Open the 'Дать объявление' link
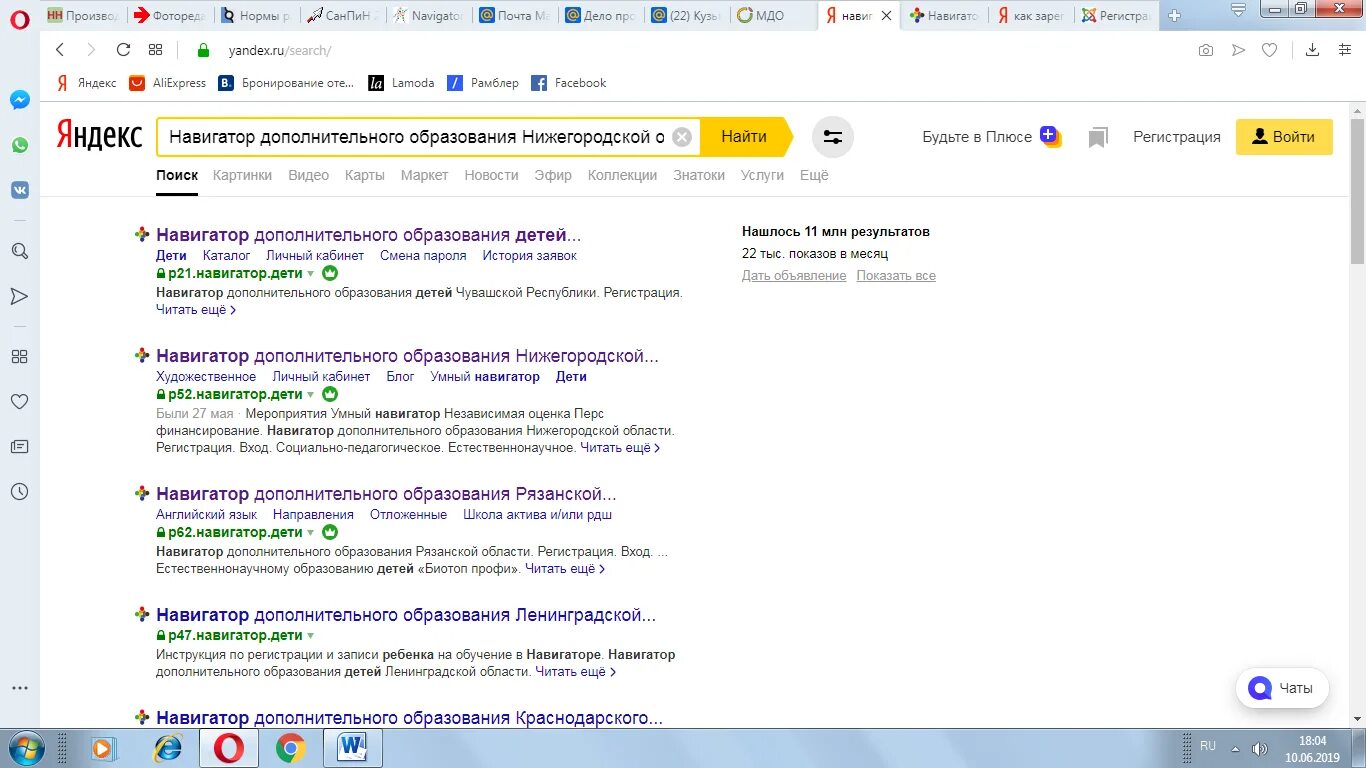 pos(794,276)
